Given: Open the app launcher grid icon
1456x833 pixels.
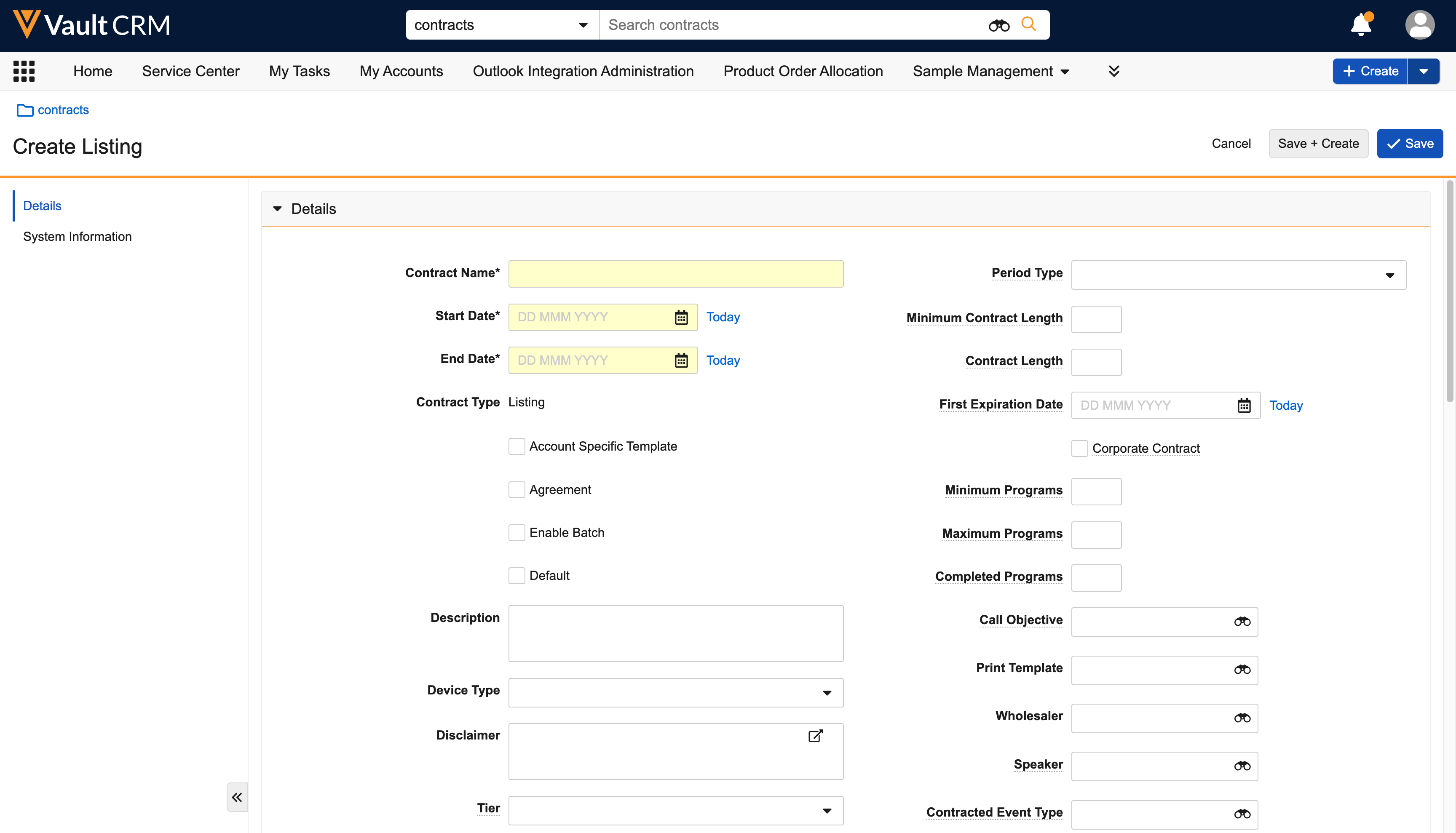Looking at the screenshot, I should coord(24,71).
